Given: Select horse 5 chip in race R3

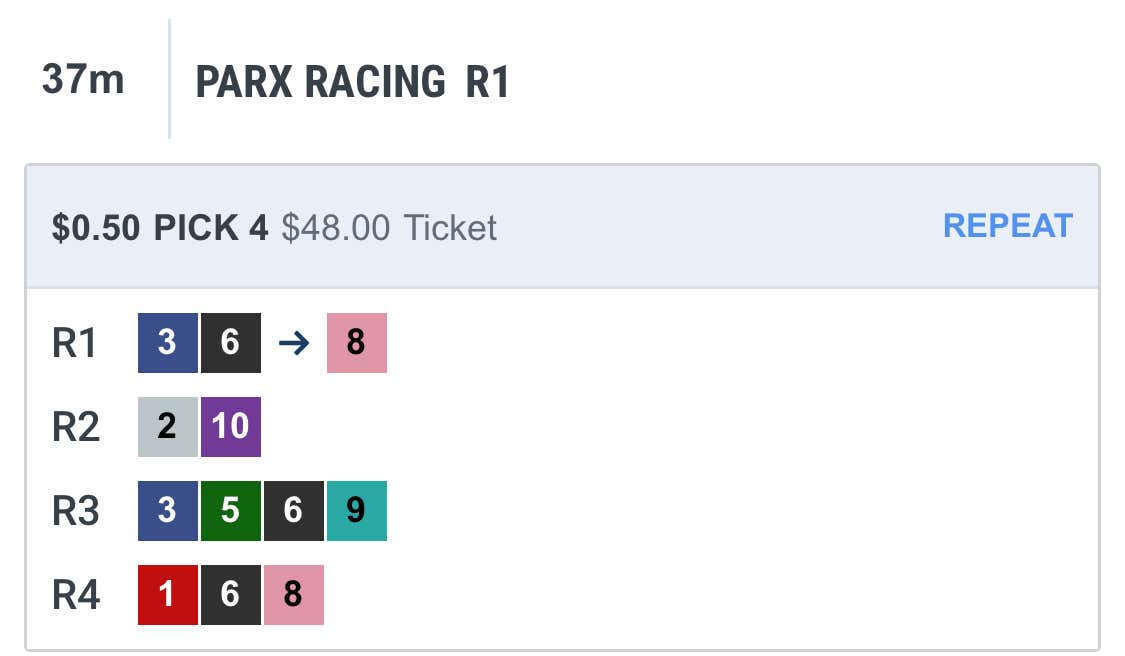Looking at the screenshot, I should (231, 511).
